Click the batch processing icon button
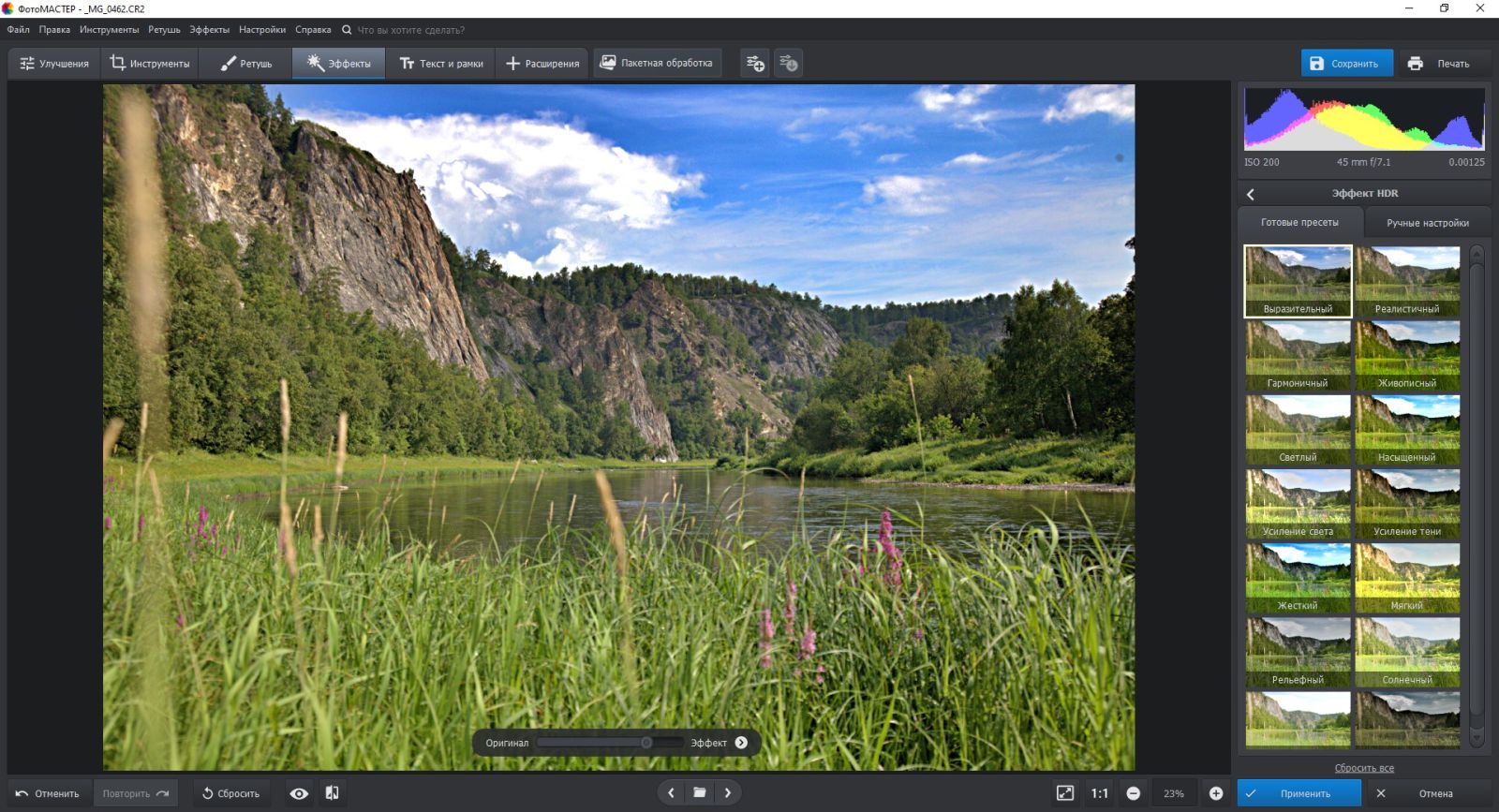 (x=658, y=63)
